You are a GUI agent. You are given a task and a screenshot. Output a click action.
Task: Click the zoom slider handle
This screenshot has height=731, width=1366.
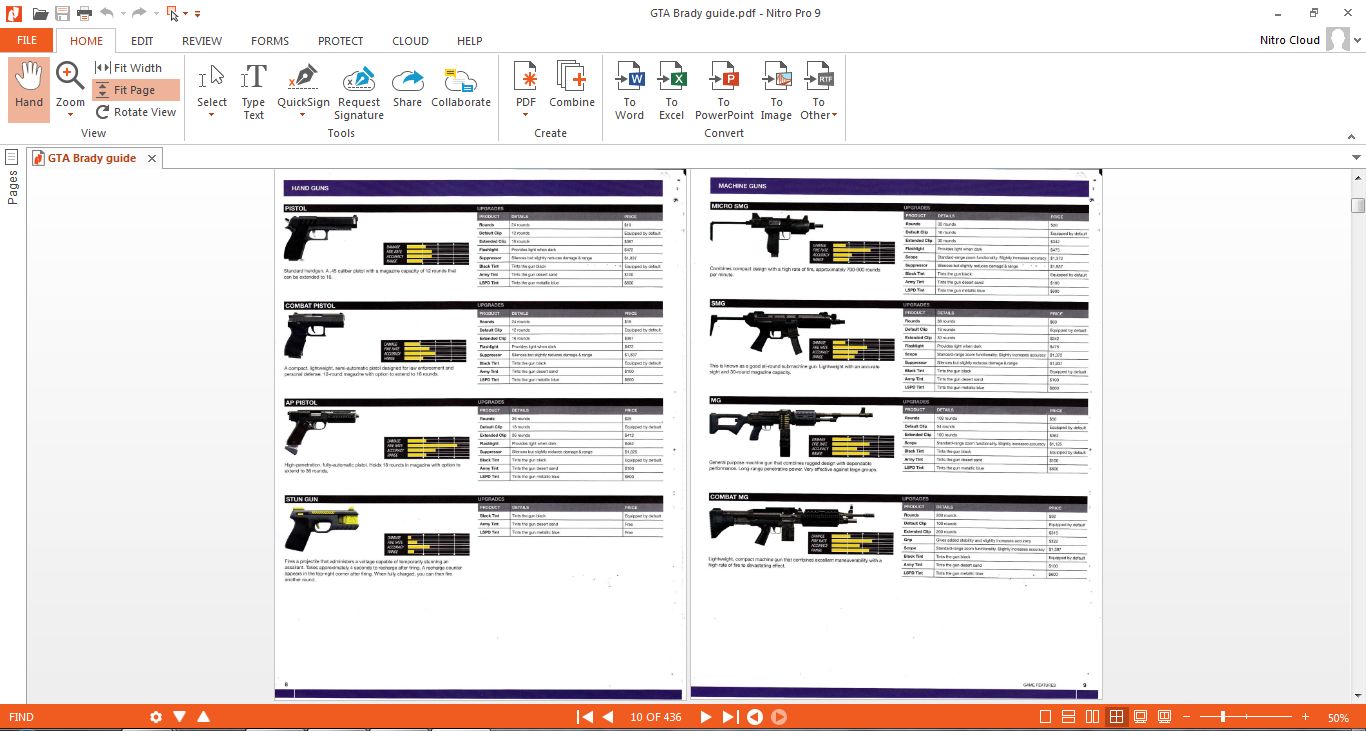(x=1223, y=717)
